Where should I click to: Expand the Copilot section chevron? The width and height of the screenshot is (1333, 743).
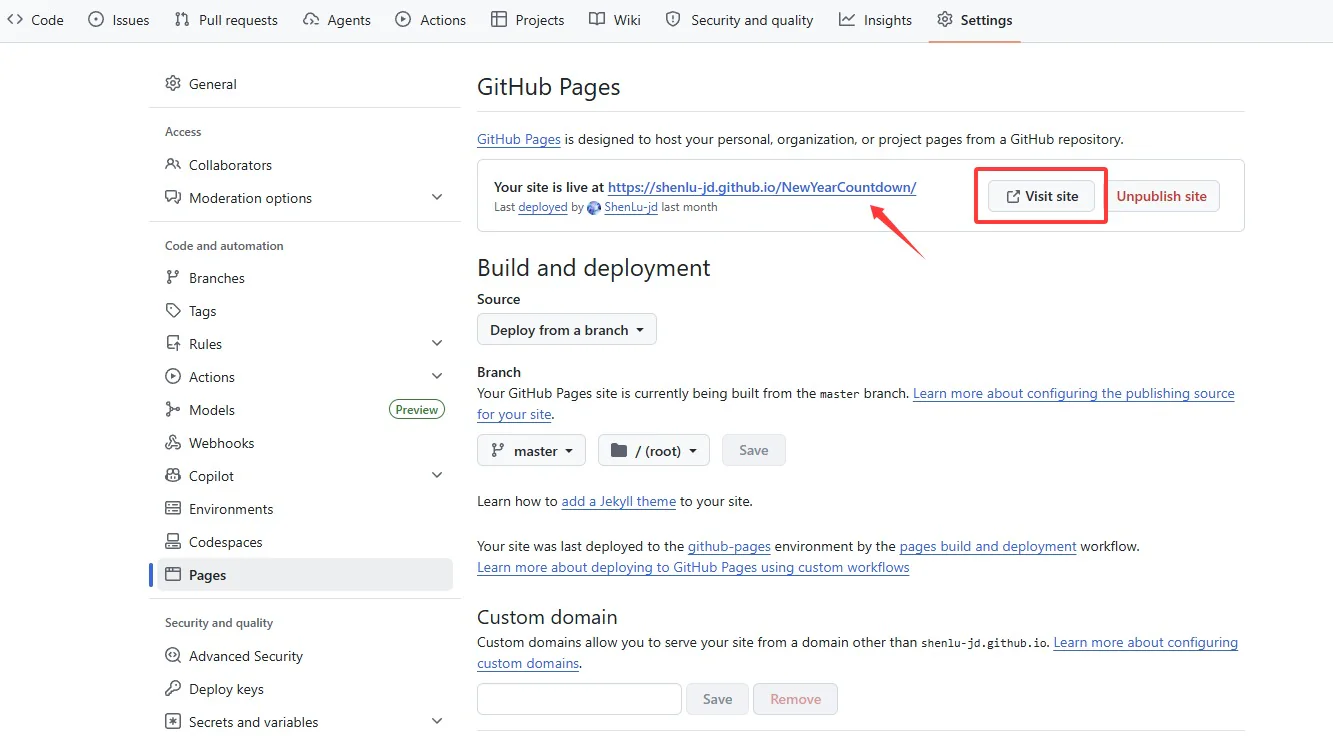[437, 476]
